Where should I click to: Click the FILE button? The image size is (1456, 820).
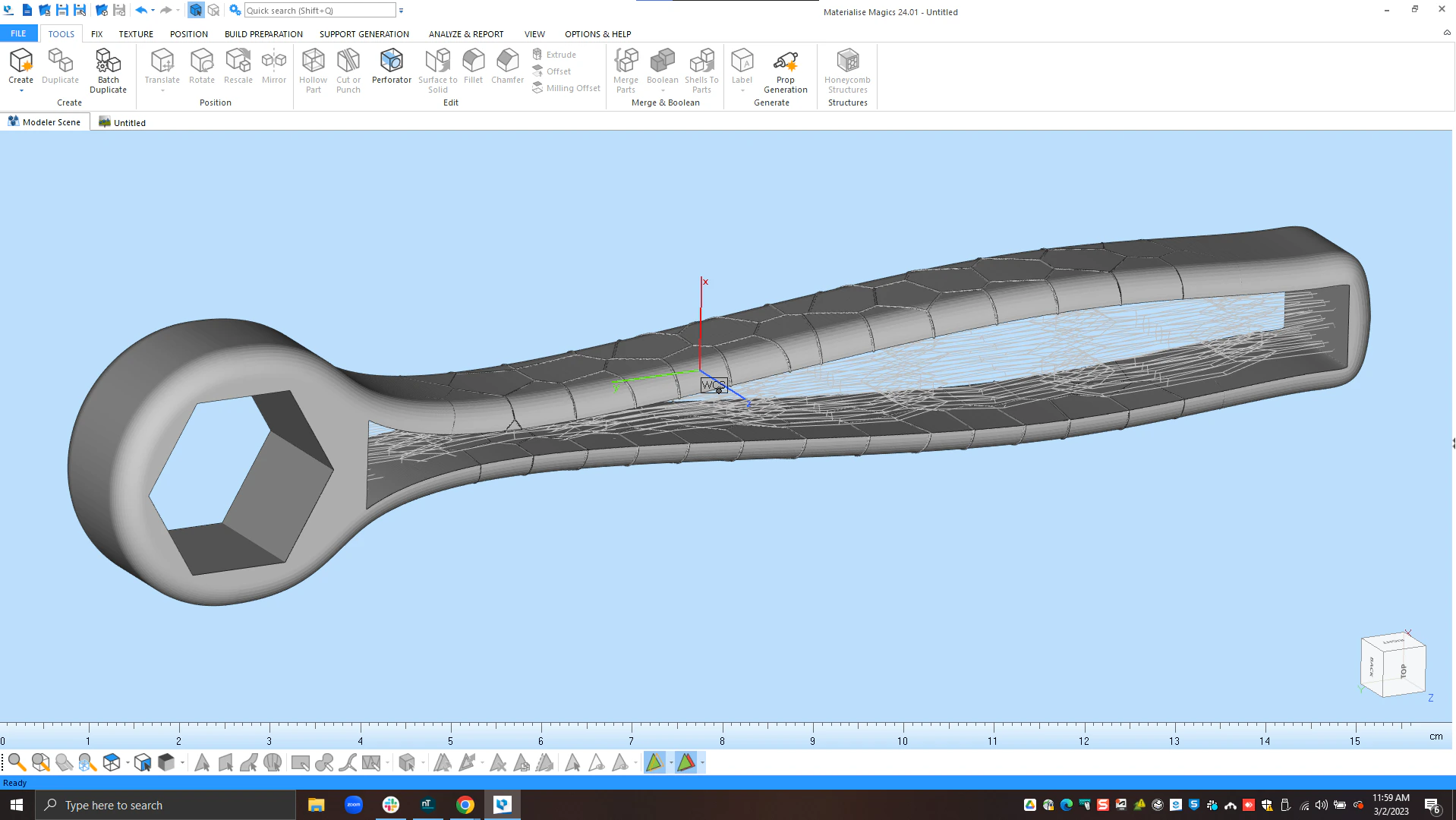point(18,34)
